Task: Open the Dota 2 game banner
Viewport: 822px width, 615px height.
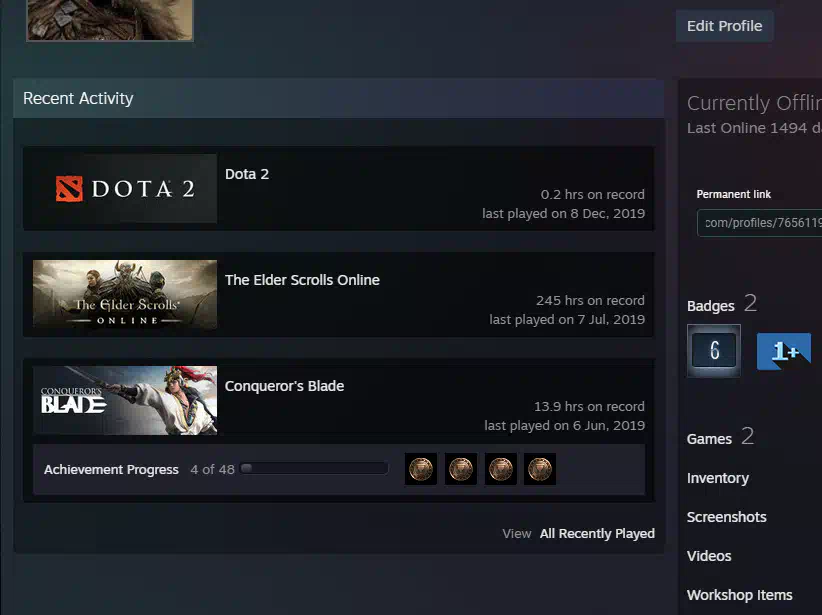Action: [125, 188]
